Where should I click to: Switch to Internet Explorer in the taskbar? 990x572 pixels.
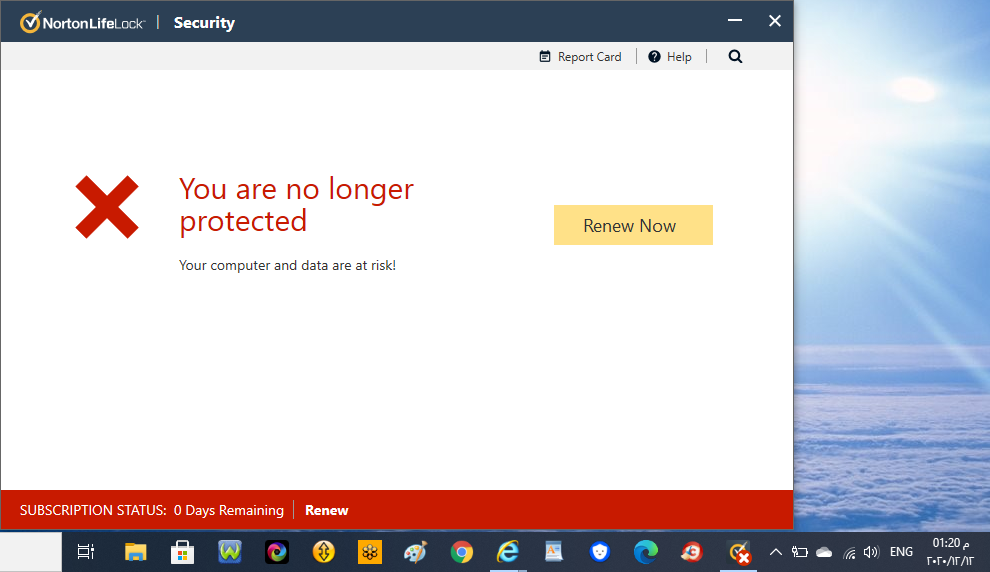pos(508,552)
